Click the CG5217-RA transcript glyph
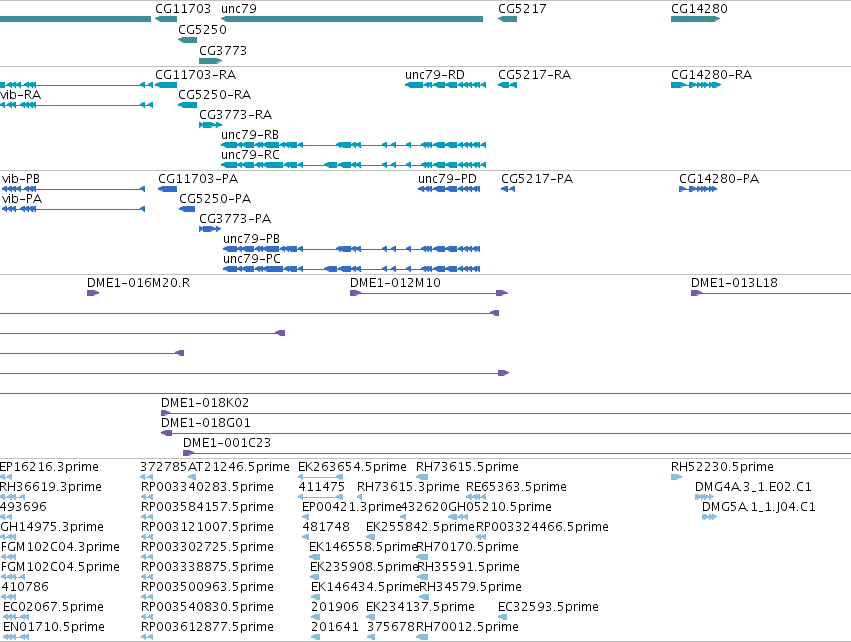This screenshot has width=851, height=642. click(507, 85)
